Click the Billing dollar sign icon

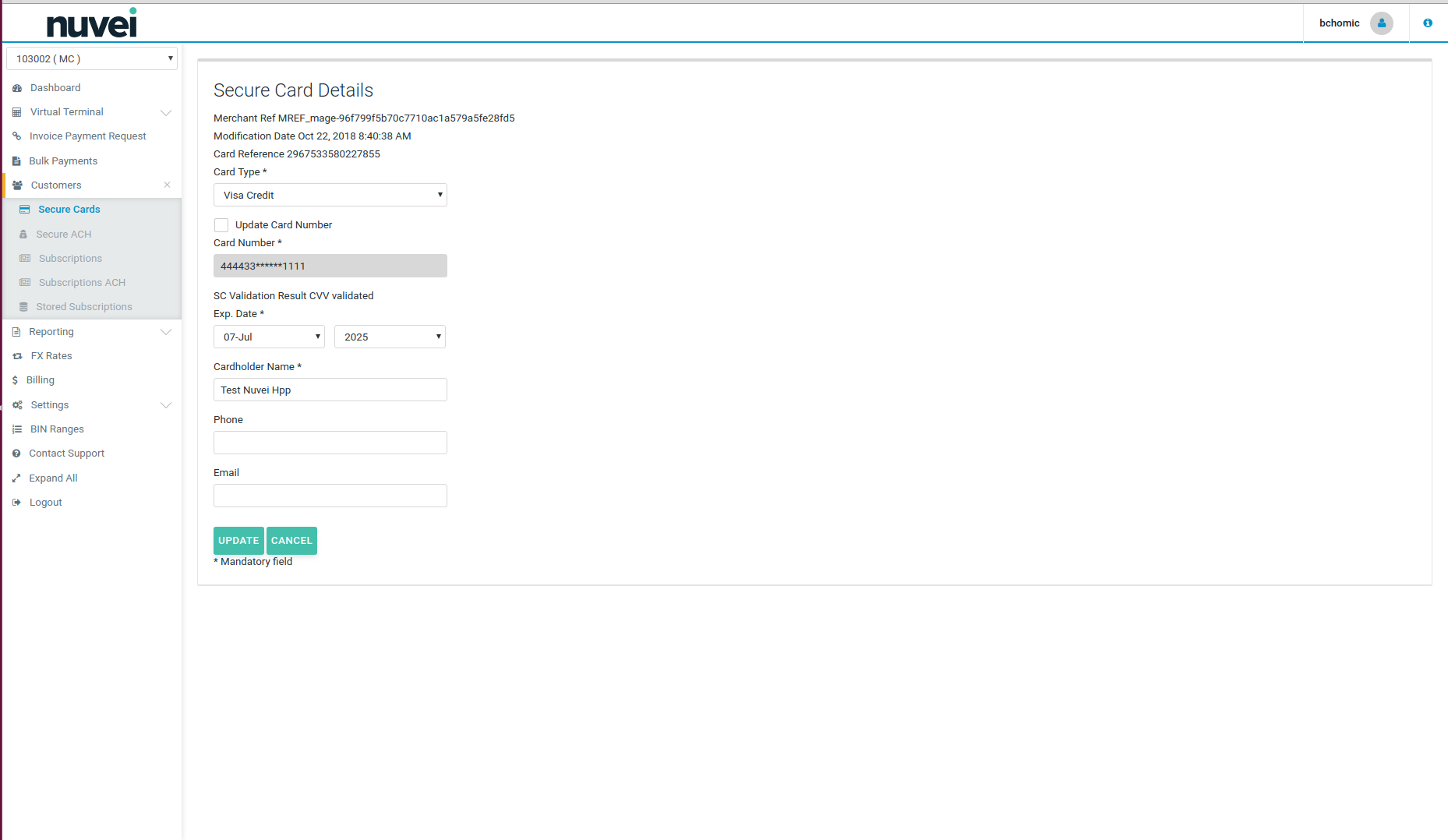[x=15, y=380]
